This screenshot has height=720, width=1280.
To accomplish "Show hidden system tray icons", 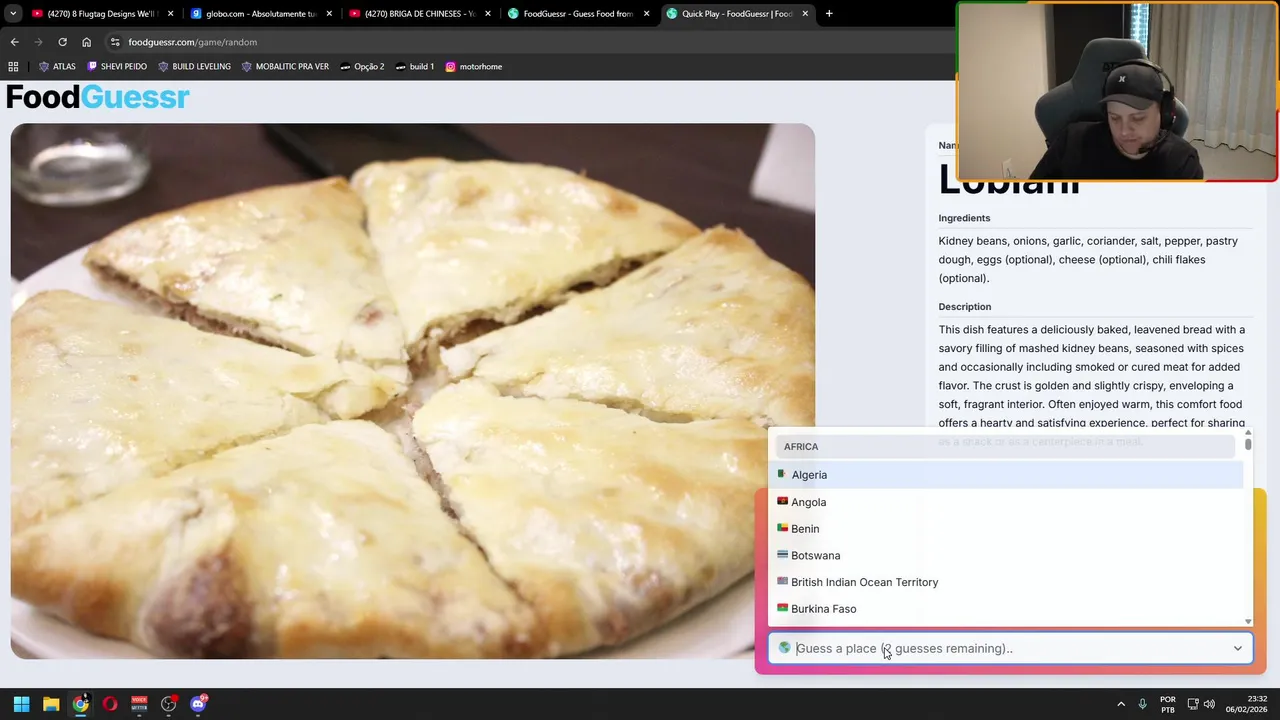I will tap(1121, 704).
